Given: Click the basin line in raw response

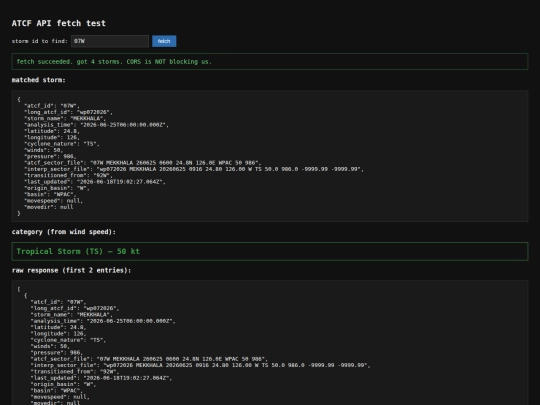Looking at the screenshot, I should tap(57, 391).
